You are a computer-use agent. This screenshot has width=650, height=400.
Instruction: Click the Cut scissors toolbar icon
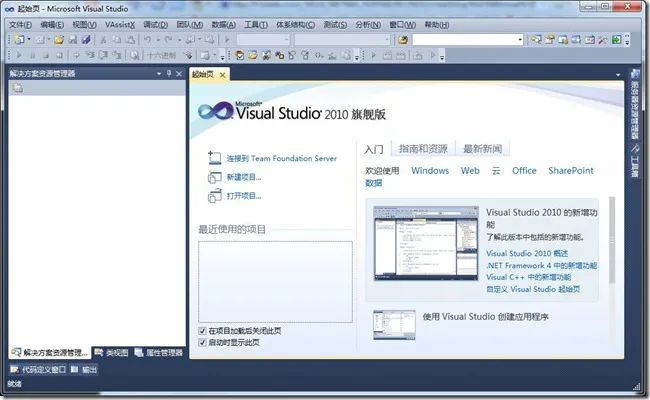click(104, 40)
